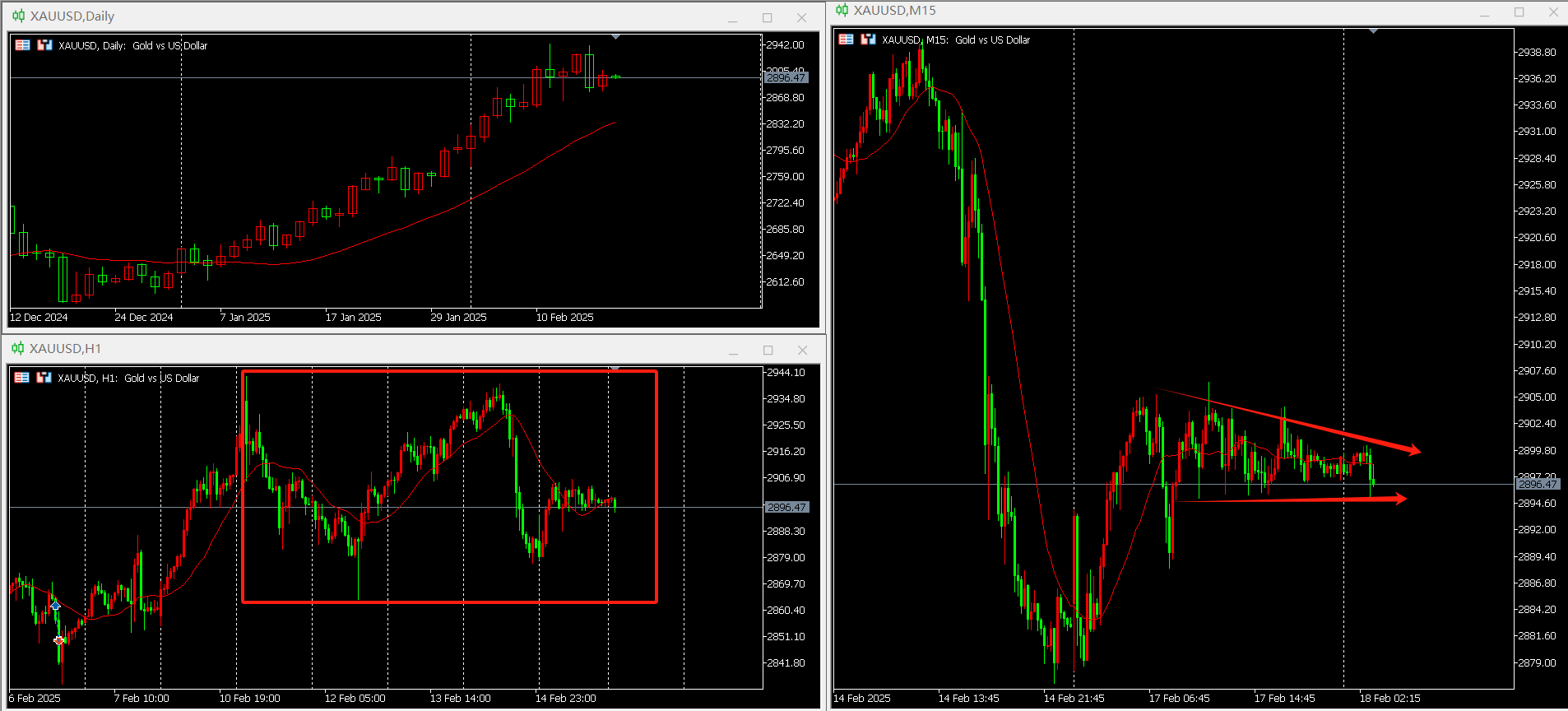Image resolution: width=1568 pixels, height=711 pixels.
Task: Select the XAUUSD,H1 window title
Action: coord(66,348)
